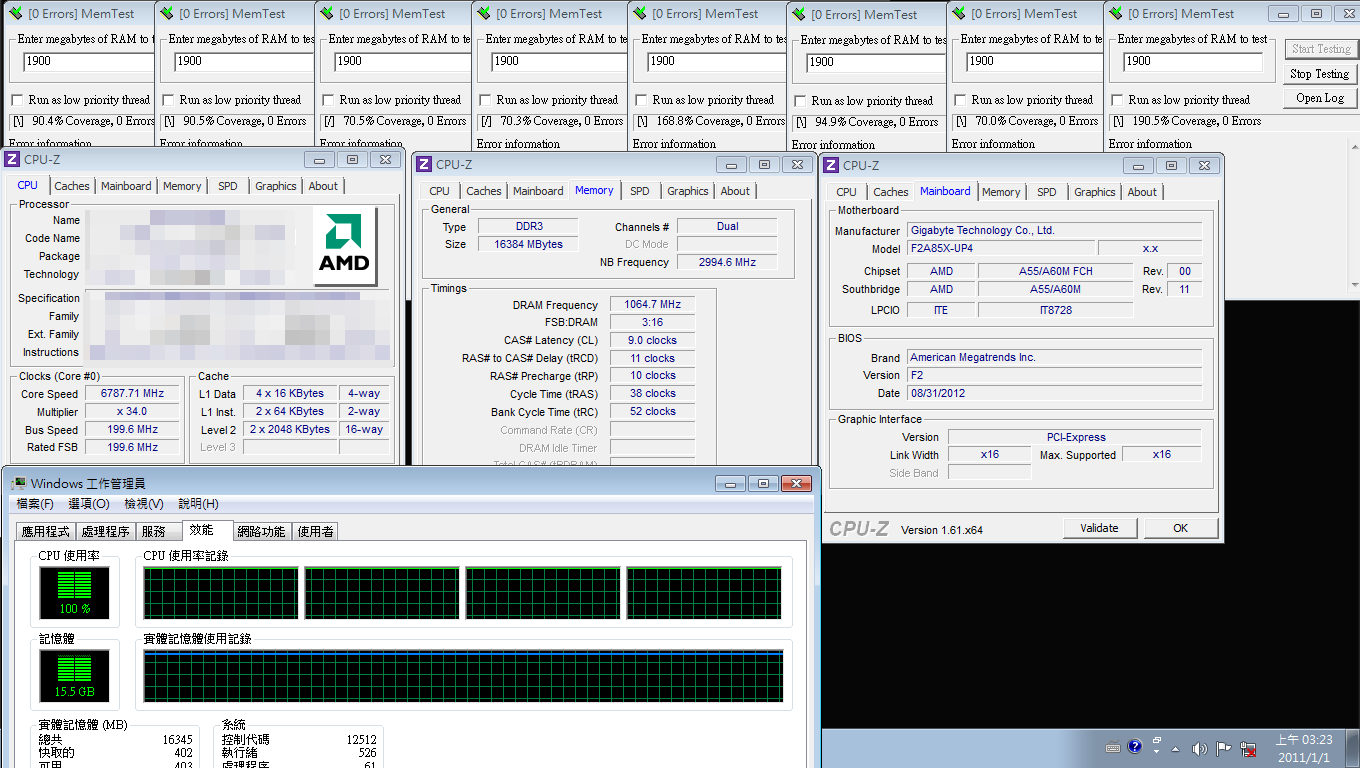Click the MemTest title icon of the 94.9% coverage window
1360x768 pixels.
[798, 15]
